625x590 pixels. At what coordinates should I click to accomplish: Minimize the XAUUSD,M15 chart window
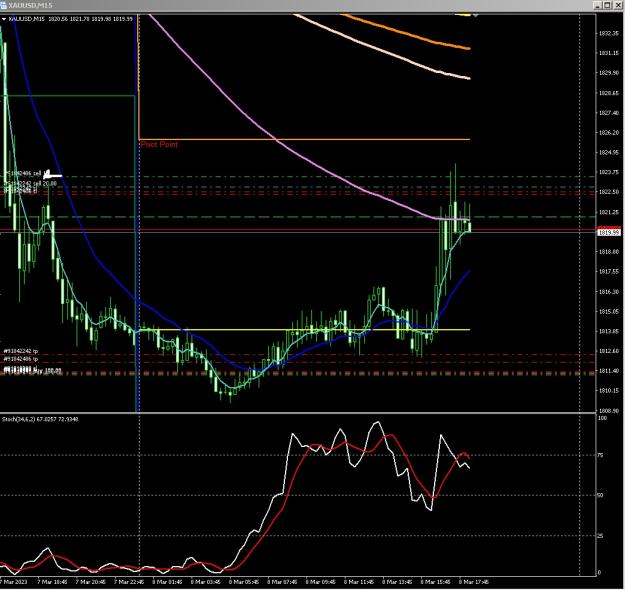tap(597, 5)
